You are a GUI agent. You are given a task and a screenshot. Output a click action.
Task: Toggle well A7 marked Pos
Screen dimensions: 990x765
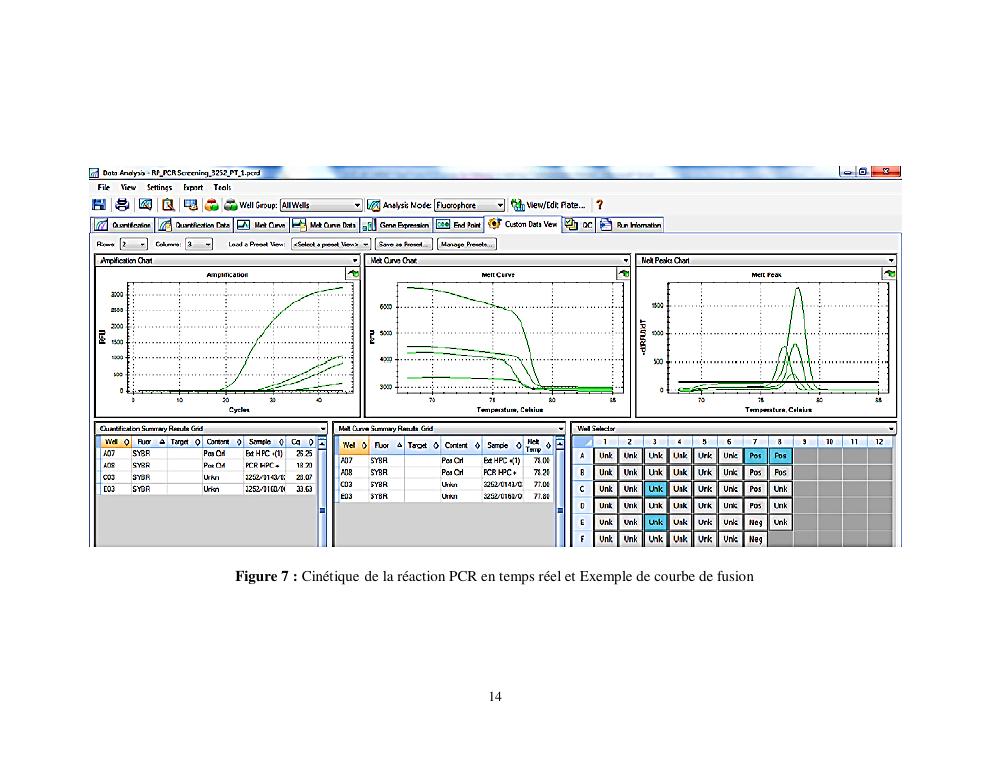(756, 456)
